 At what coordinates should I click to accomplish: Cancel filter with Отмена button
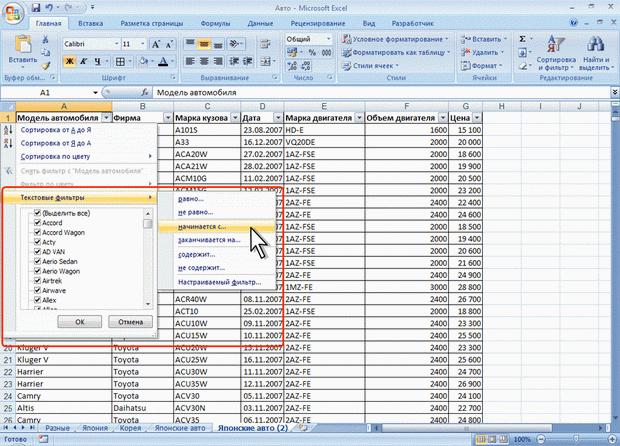click(x=130, y=321)
